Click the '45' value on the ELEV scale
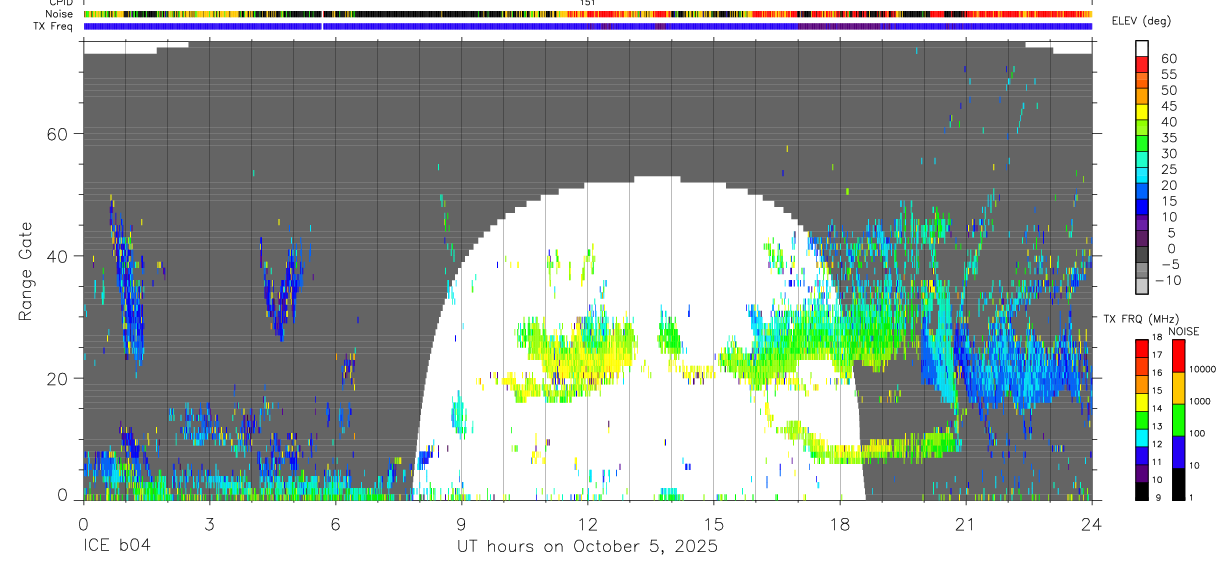The width and height of the screenshot is (1228, 567). pyautogui.click(x=1168, y=106)
